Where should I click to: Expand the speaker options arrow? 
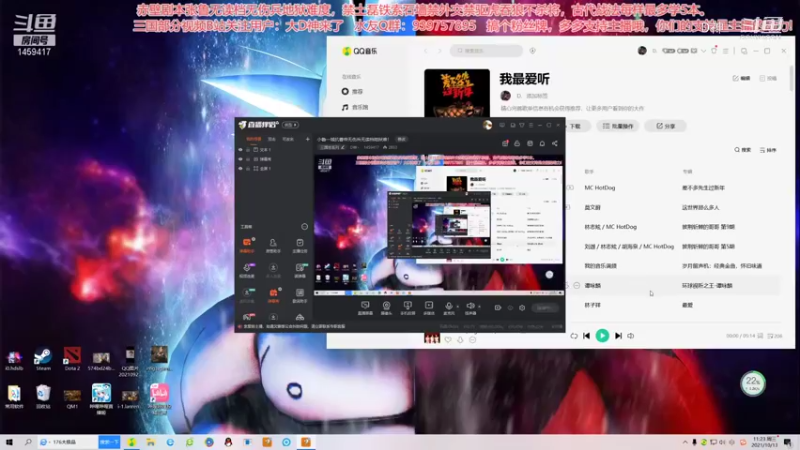pyautogui.click(x=479, y=306)
